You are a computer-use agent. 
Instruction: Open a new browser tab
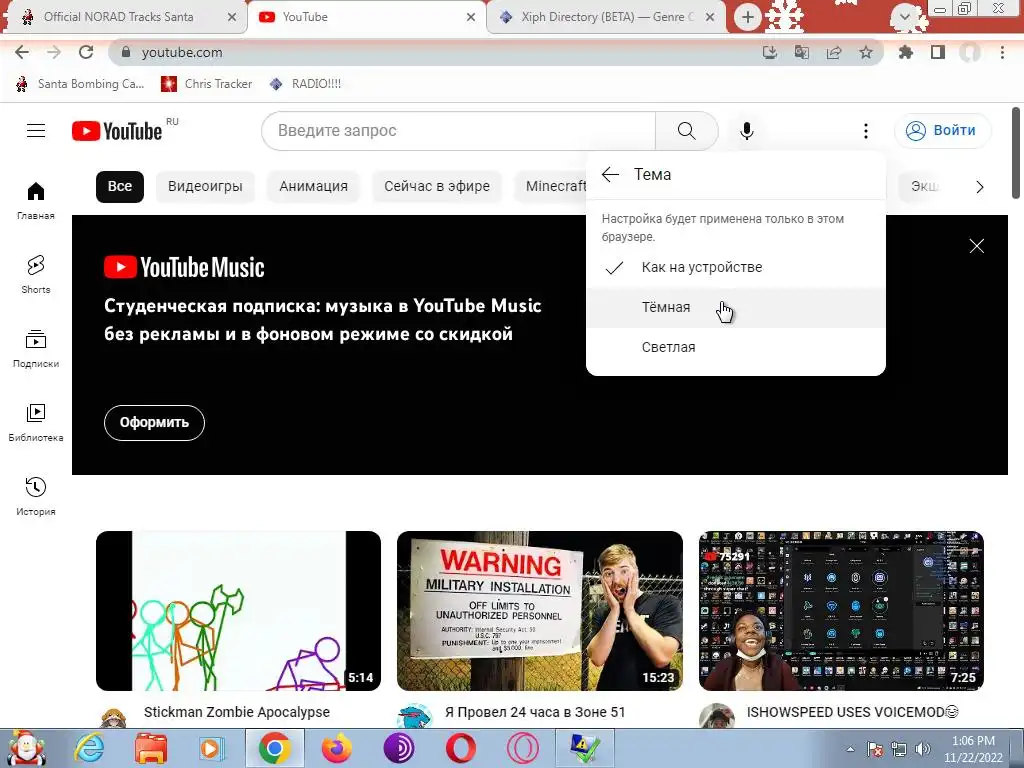pyautogui.click(x=748, y=17)
